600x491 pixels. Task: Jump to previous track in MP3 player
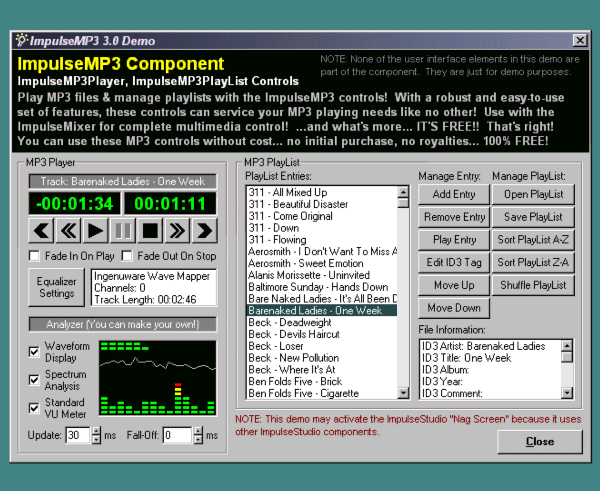pyautogui.click(x=41, y=231)
